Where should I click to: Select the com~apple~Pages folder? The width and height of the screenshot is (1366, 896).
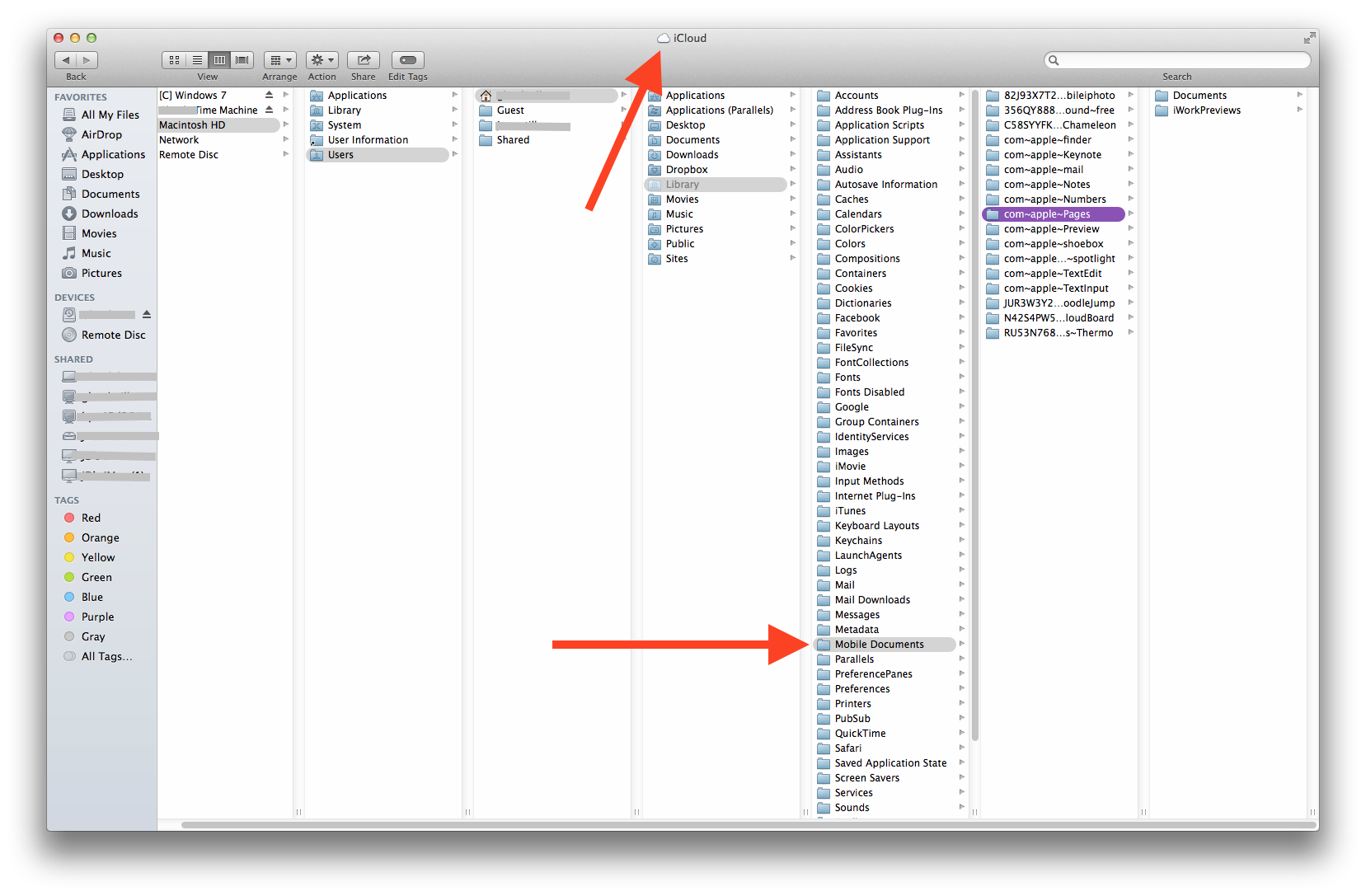coord(1054,214)
